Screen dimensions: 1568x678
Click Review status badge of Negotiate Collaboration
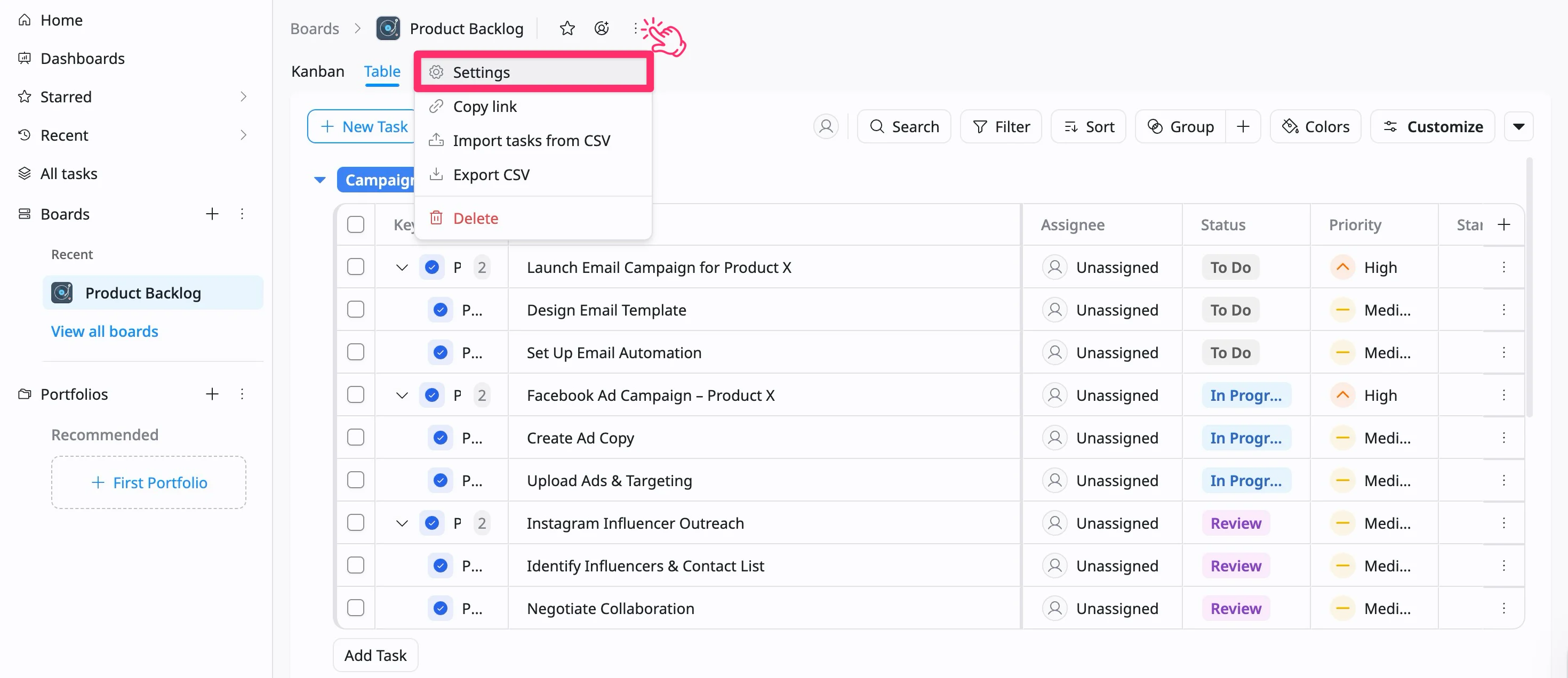1236,608
